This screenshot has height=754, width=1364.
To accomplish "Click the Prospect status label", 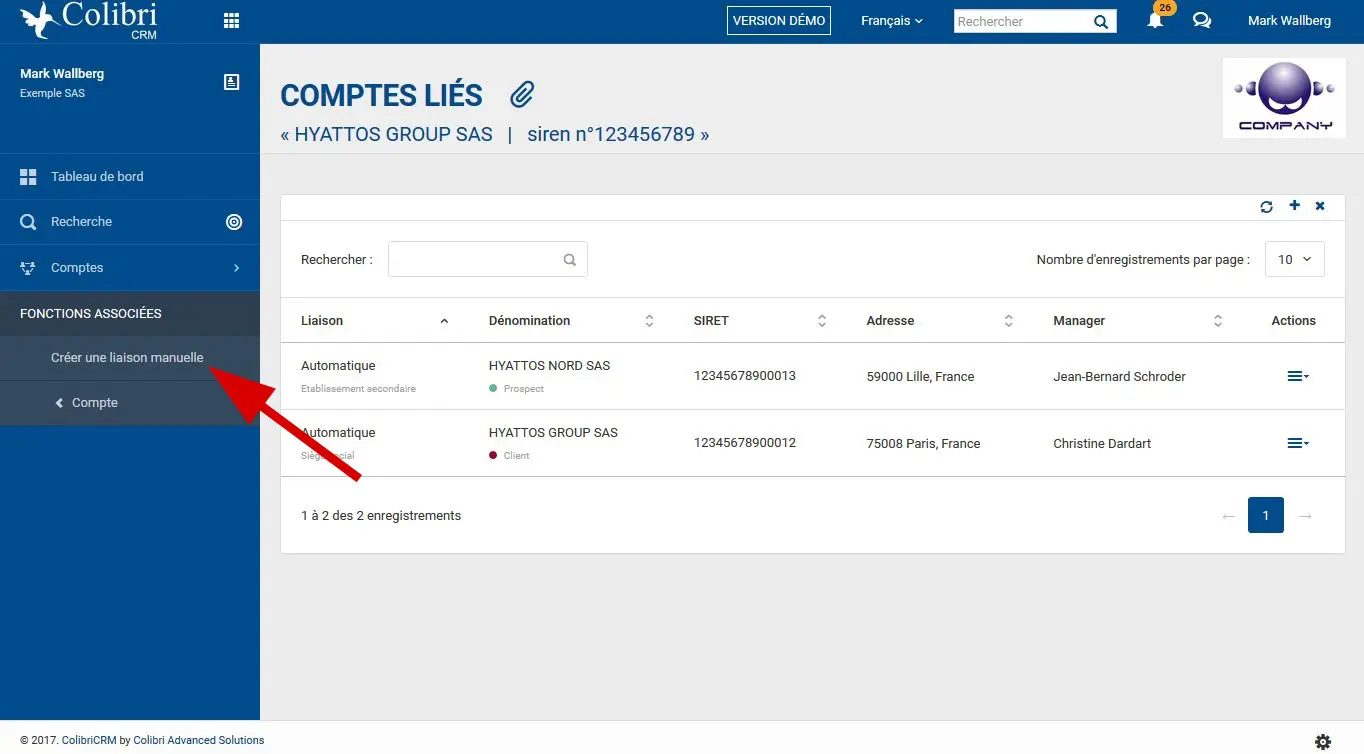I will pos(524,388).
